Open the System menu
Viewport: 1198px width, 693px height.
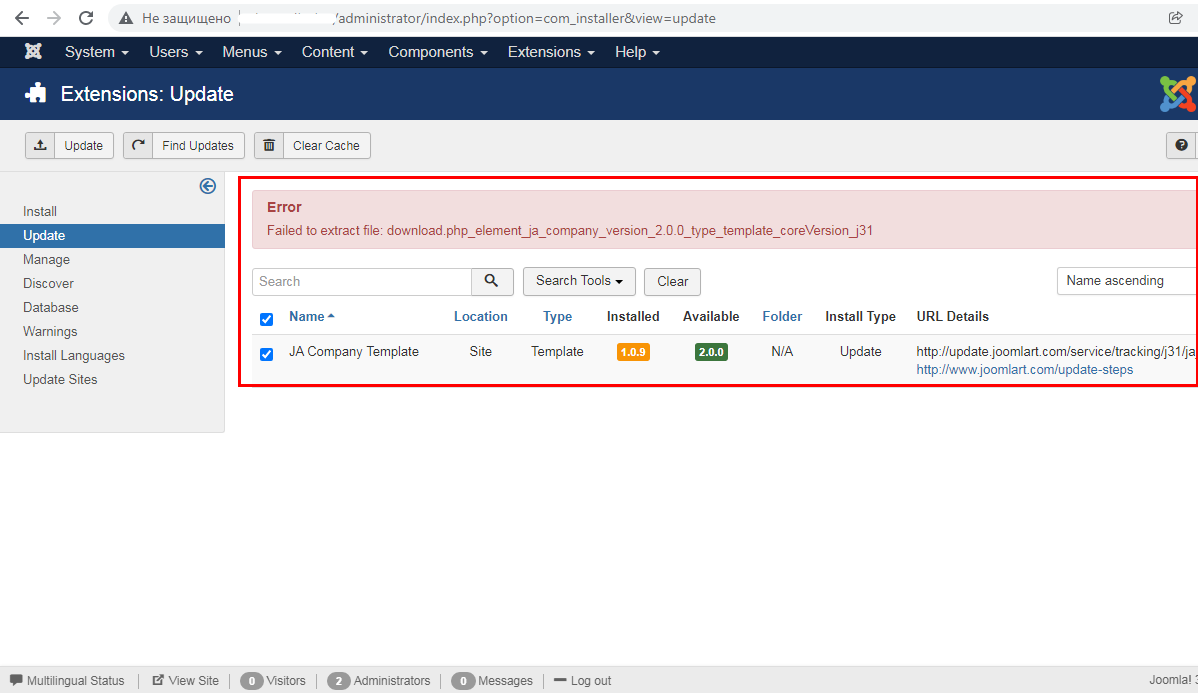96,52
